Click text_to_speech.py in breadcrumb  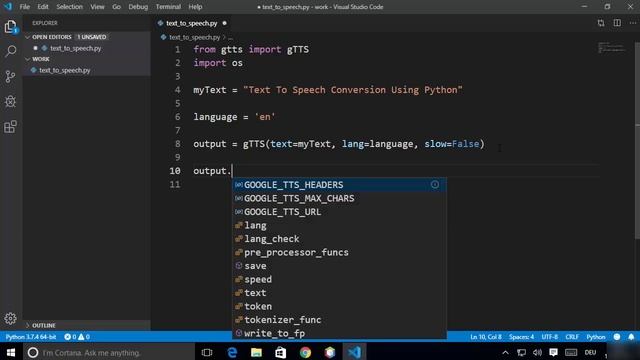(194, 37)
